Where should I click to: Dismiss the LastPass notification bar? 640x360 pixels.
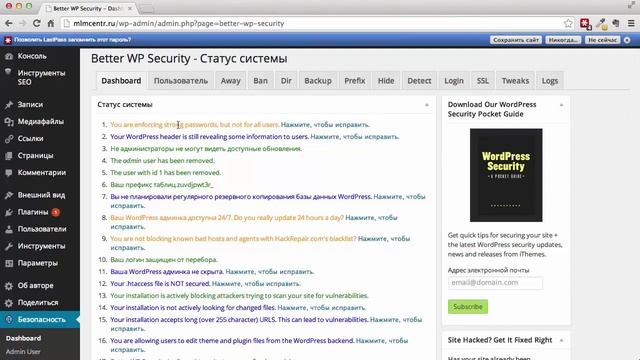(x=627, y=40)
